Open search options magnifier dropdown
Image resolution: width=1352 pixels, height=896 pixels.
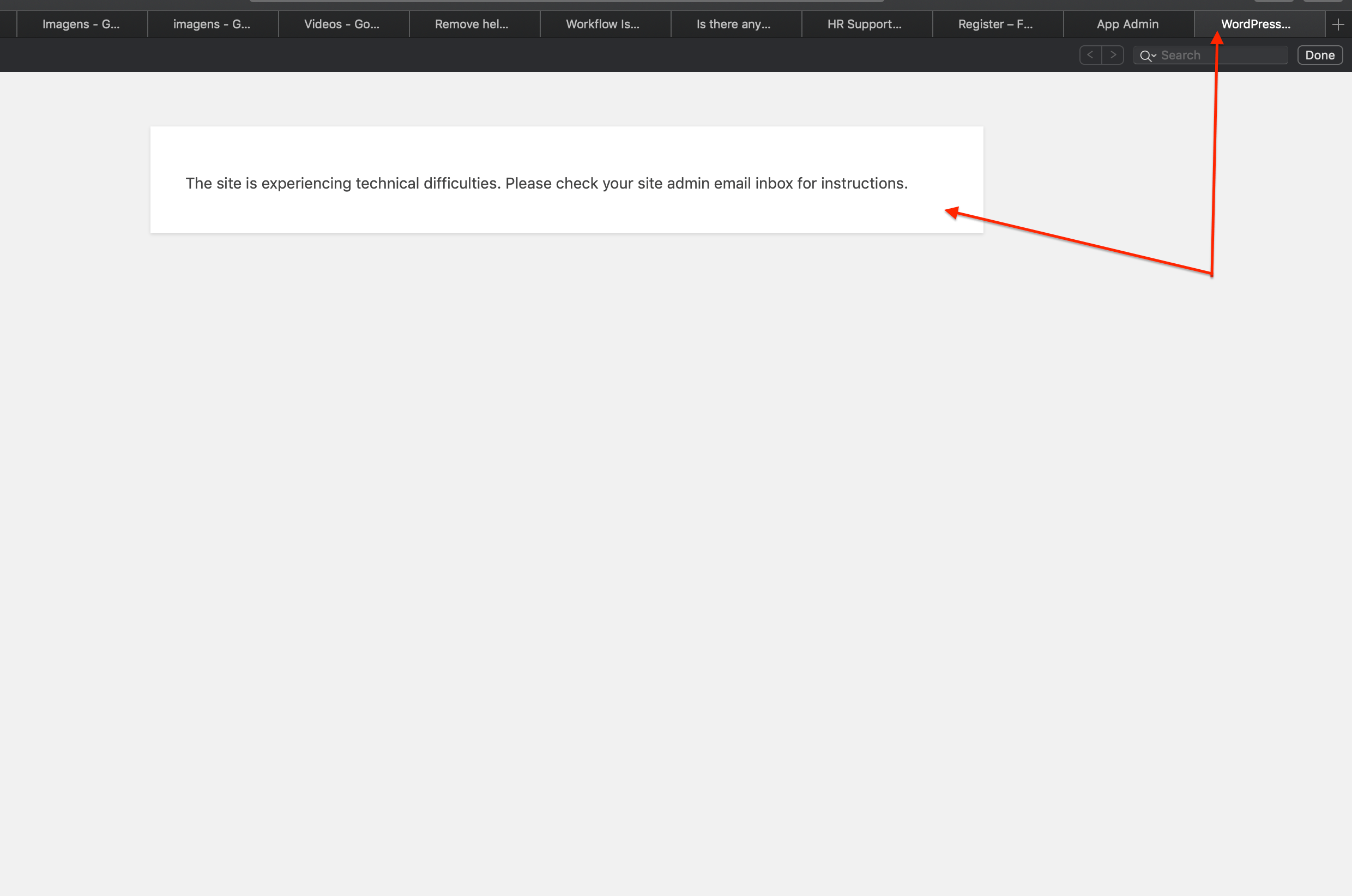(x=1148, y=56)
